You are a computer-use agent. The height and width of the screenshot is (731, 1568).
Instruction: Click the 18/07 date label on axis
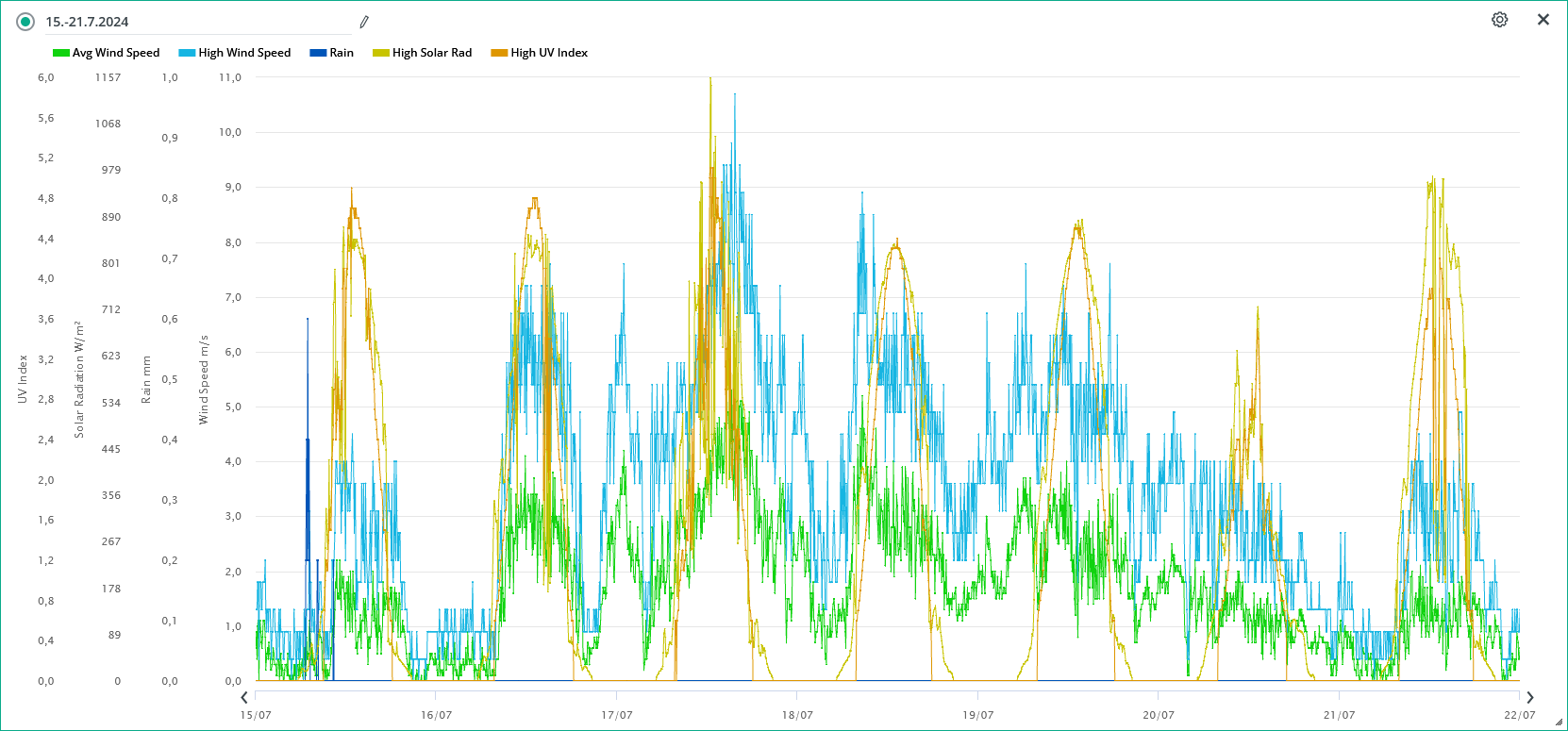(797, 715)
